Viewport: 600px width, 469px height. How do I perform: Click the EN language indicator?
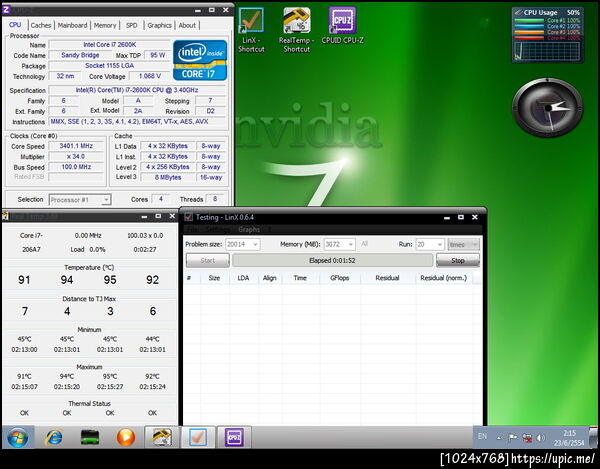[483, 436]
